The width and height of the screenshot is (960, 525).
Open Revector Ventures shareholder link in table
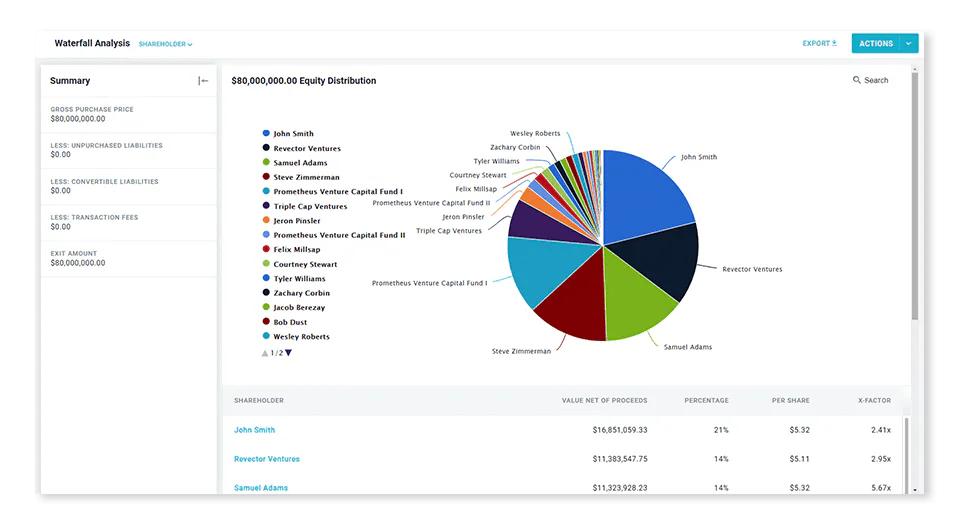(x=266, y=459)
